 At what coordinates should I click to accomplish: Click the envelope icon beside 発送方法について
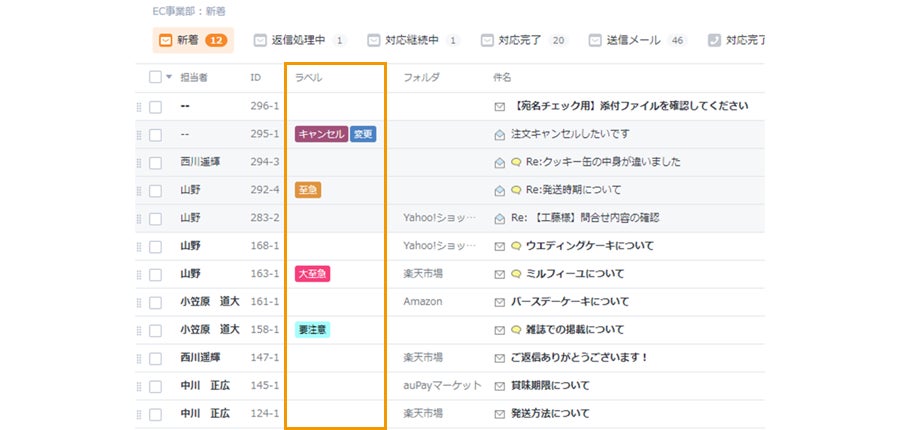(500, 414)
